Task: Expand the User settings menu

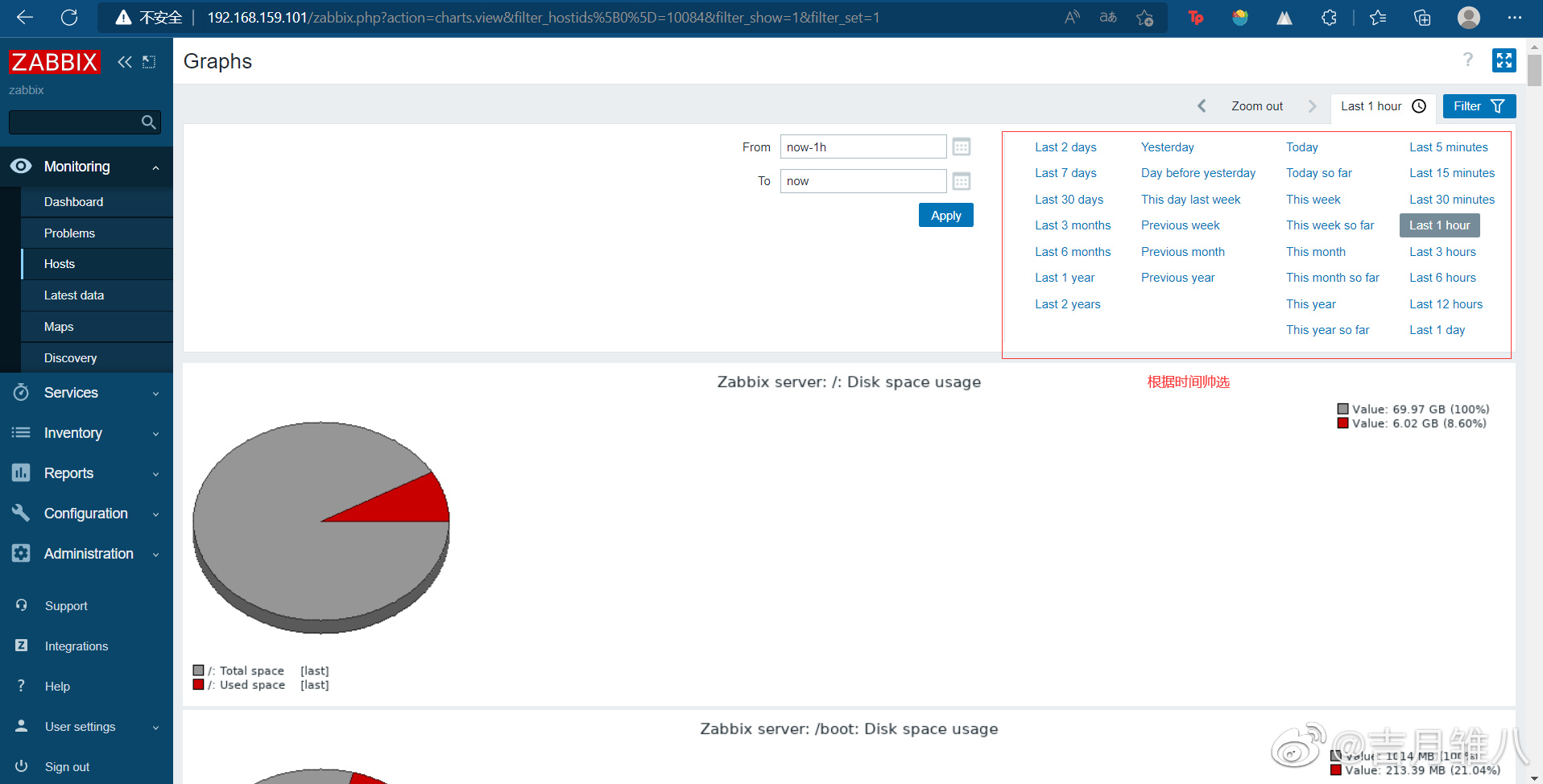Action: coord(155,728)
